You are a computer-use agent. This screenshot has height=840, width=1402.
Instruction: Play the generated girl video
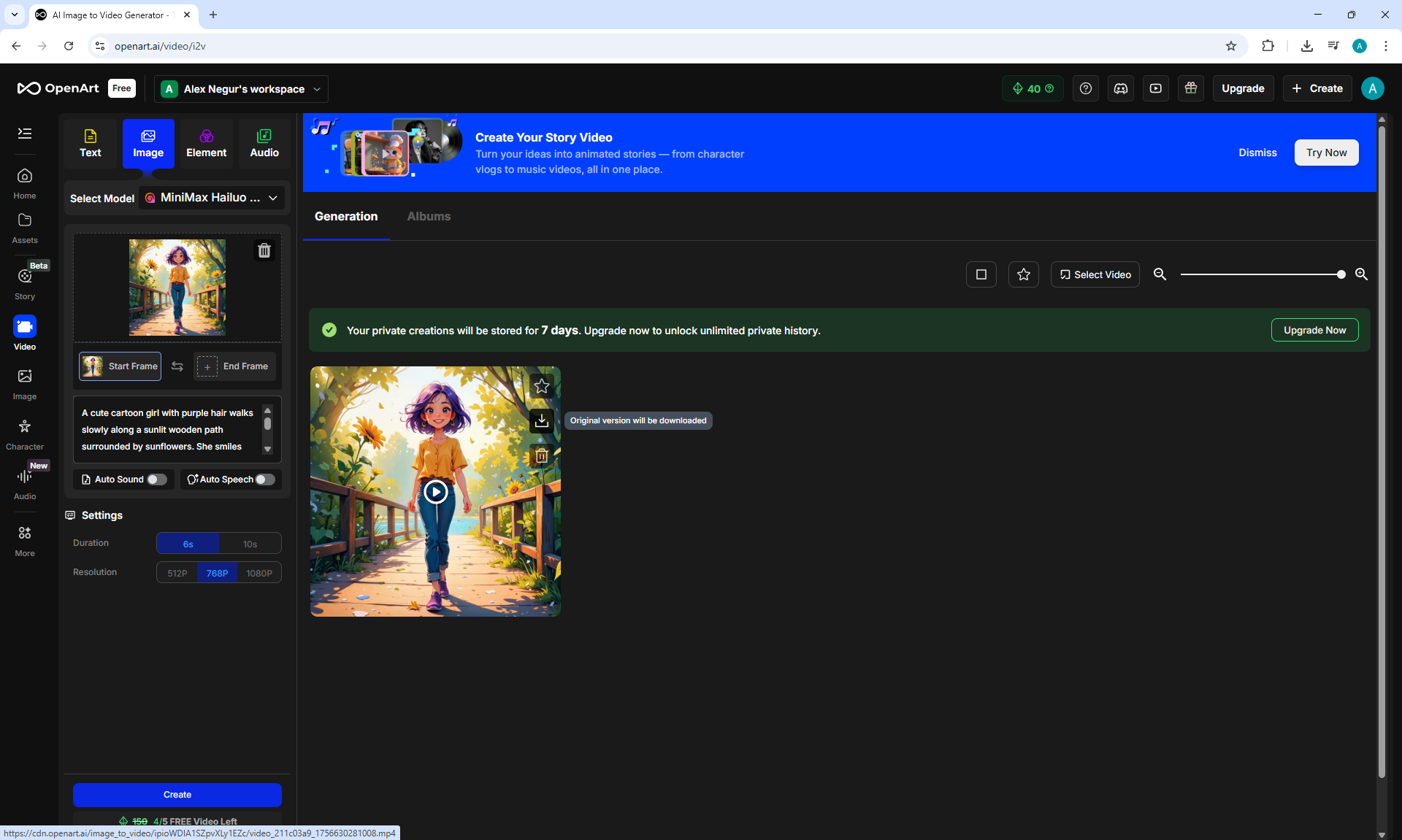pyautogui.click(x=435, y=492)
